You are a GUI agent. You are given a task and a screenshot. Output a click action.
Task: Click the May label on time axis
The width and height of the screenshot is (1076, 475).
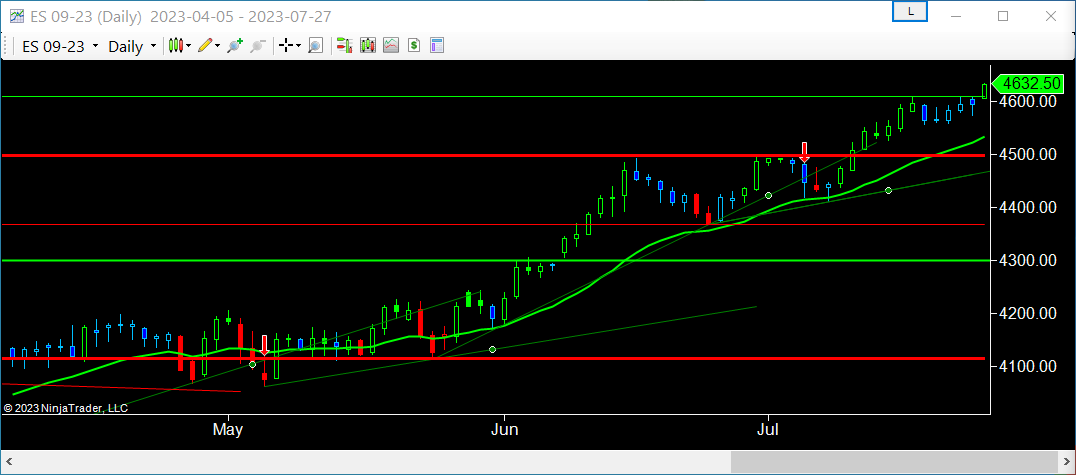(229, 430)
